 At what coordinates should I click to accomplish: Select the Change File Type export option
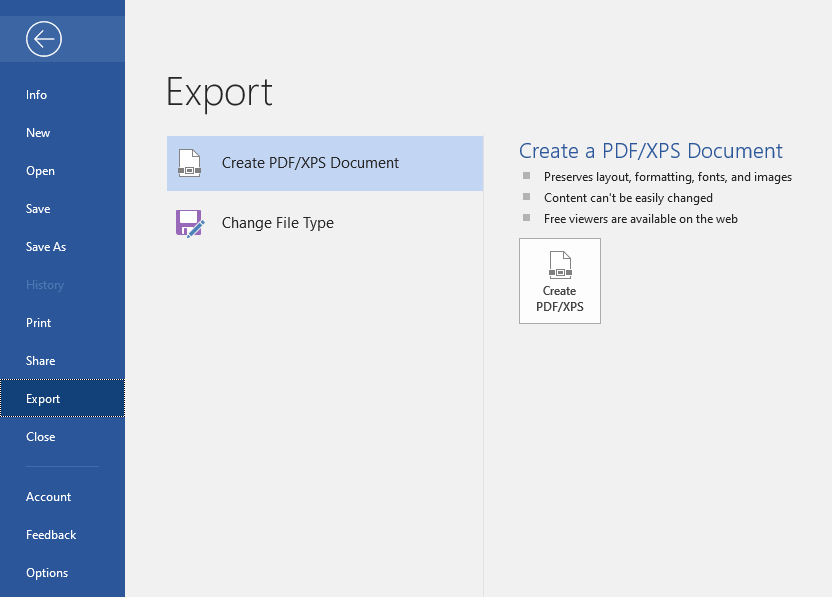[278, 223]
